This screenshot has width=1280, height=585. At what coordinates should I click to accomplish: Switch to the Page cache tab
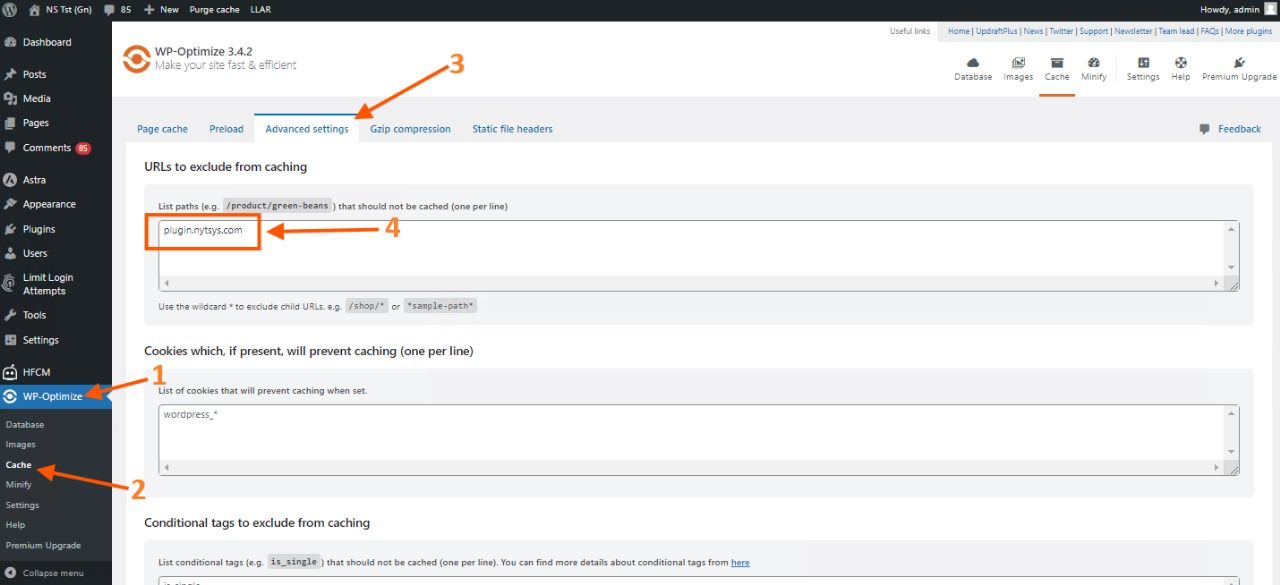pyautogui.click(x=162, y=129)
